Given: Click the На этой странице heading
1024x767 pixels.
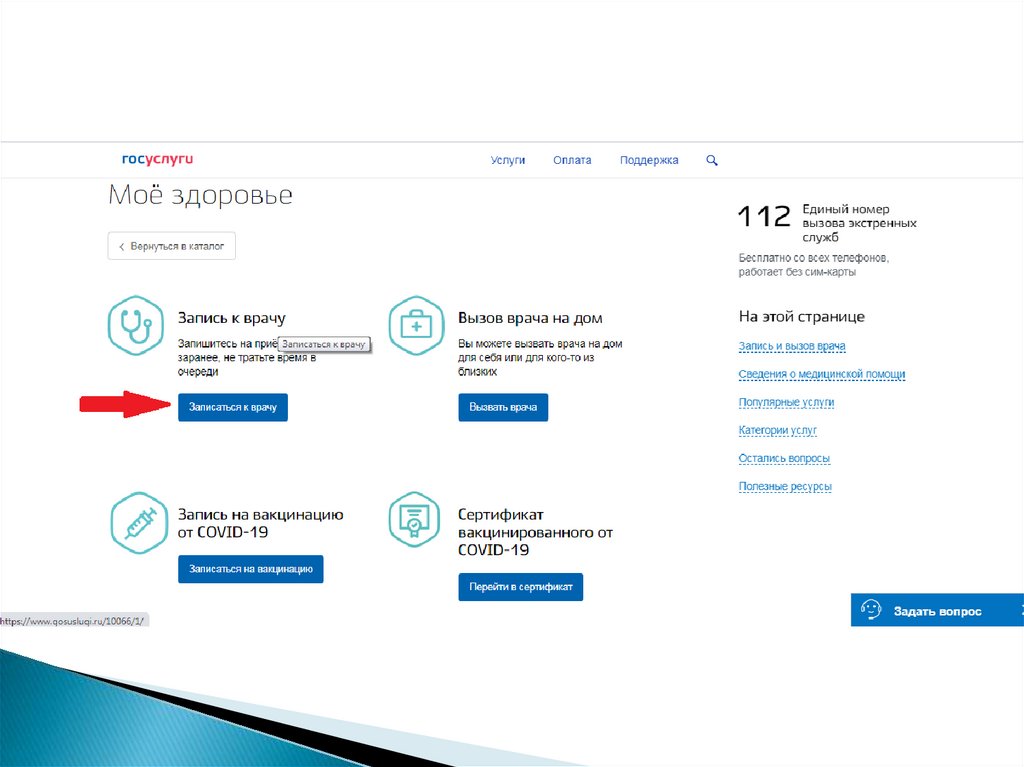Looking at the screenshot, I should 802,316.
